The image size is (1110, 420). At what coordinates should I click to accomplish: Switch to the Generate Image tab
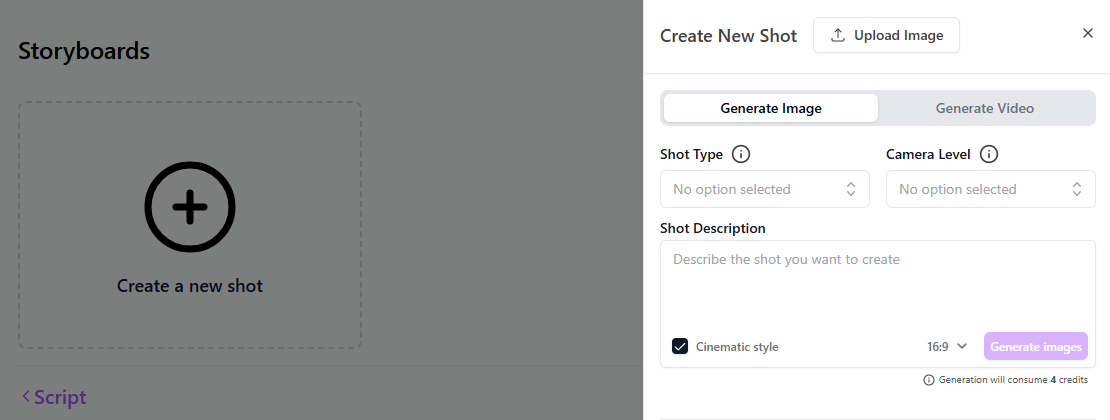771,108
